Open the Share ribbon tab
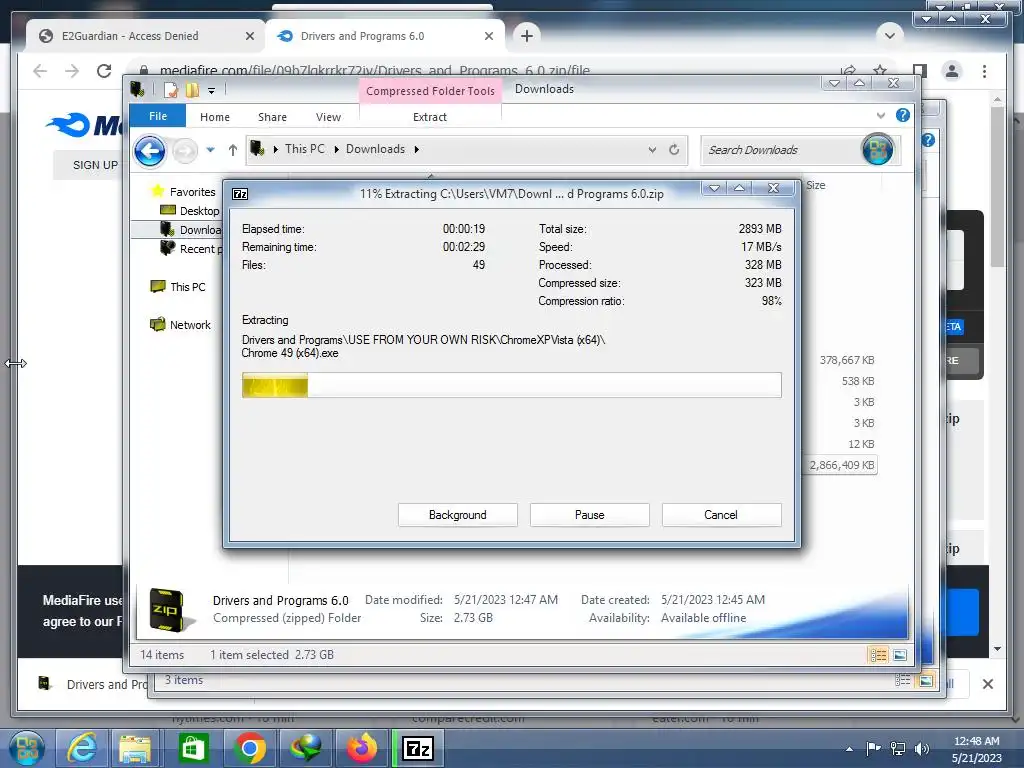Screen dimensions: 1024x768 [272, 117]
